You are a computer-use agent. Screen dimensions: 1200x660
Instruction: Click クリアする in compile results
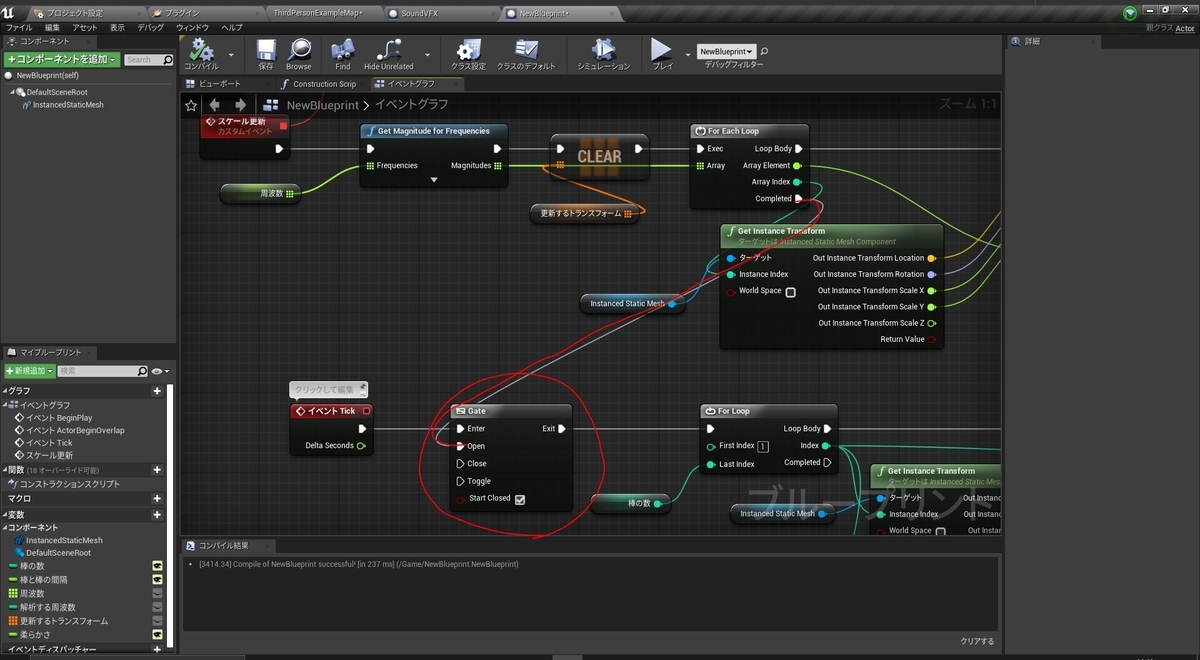tap(977, 641)
